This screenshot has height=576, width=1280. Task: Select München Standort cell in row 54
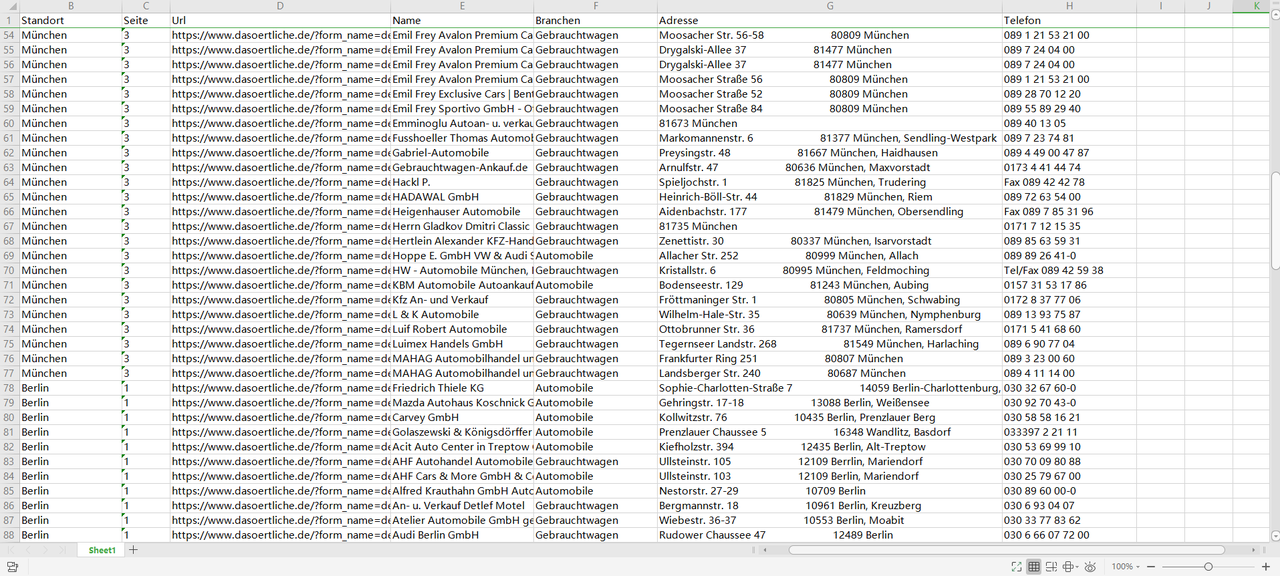pos(70,35)
